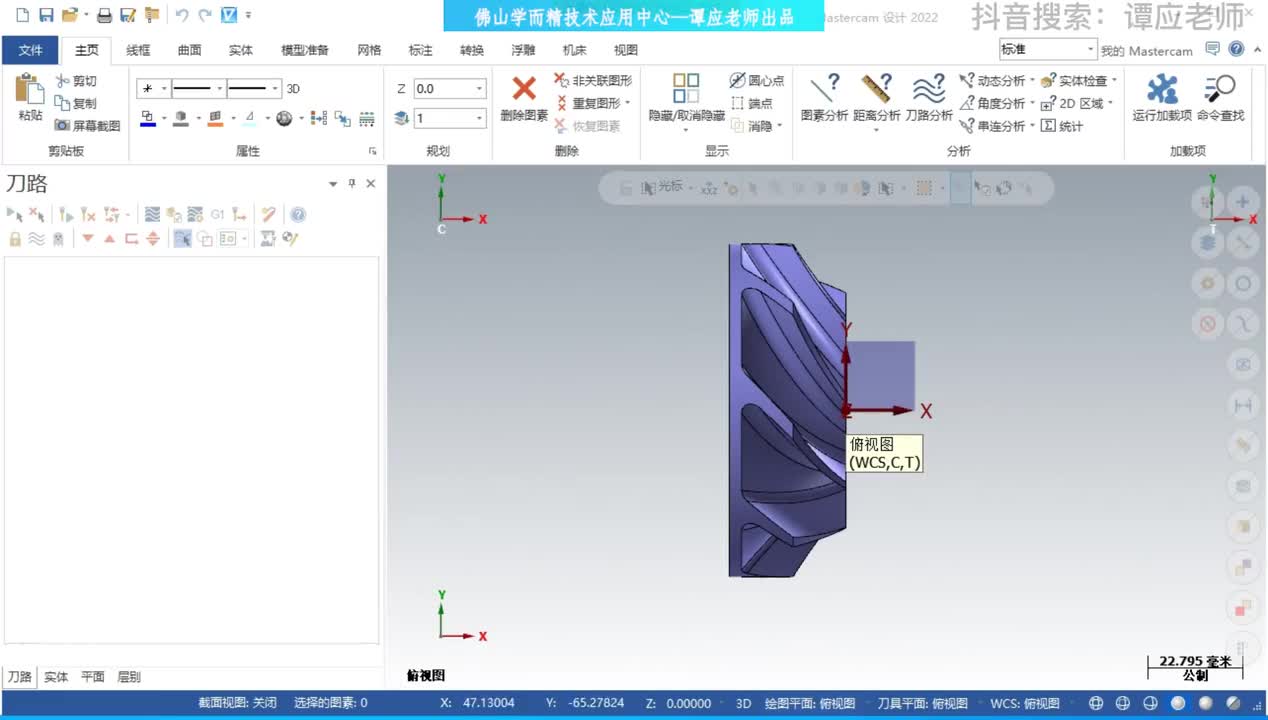
Task: Click 绘图平面: 俯视图 in status bar
Action: tap(810, 703)
